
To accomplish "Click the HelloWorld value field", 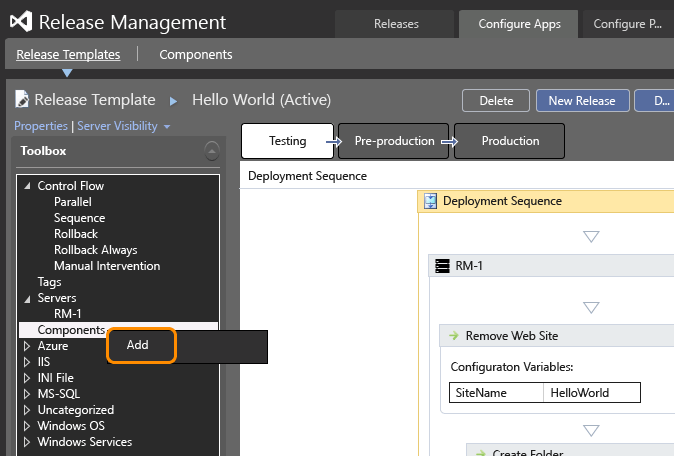I will click(x=591, y=393).
